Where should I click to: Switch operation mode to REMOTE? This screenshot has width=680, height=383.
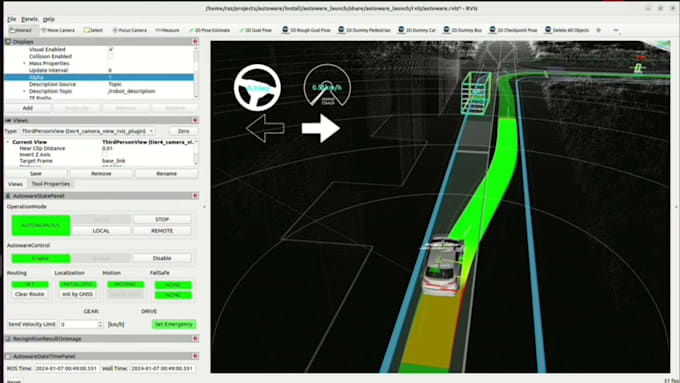pos(162,231)
